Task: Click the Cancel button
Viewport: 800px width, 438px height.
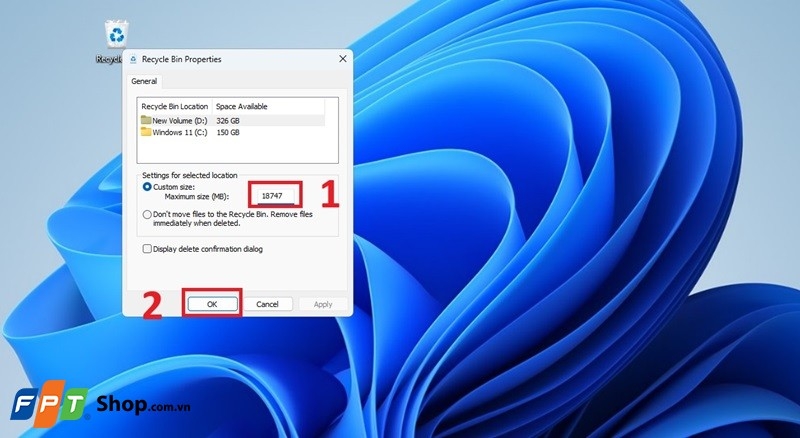Action: coord(267,304)
